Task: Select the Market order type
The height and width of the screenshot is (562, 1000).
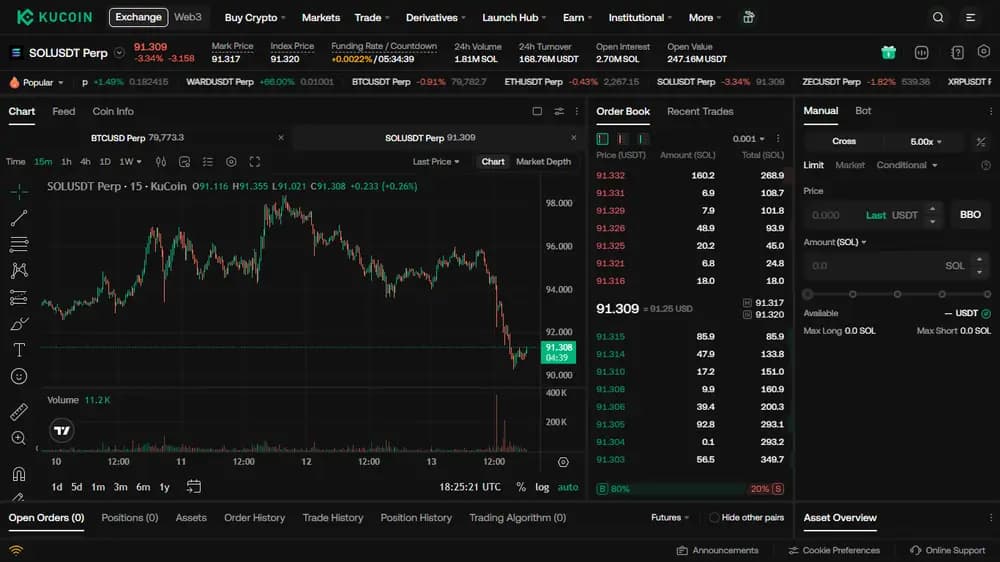Action: [849, 165]
